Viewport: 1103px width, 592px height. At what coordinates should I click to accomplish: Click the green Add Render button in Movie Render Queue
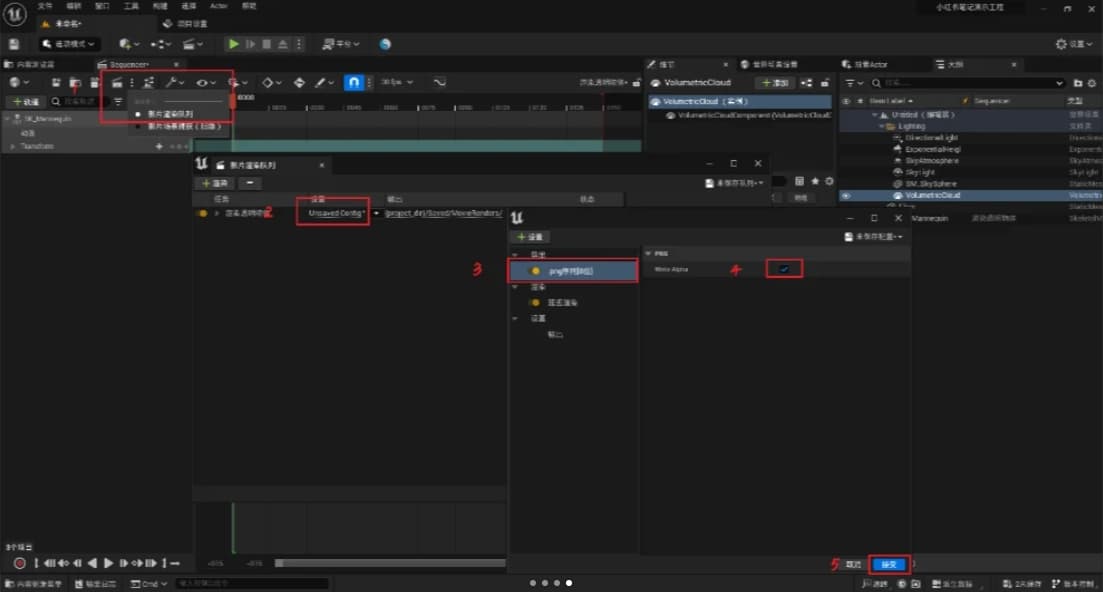point(215,183)
